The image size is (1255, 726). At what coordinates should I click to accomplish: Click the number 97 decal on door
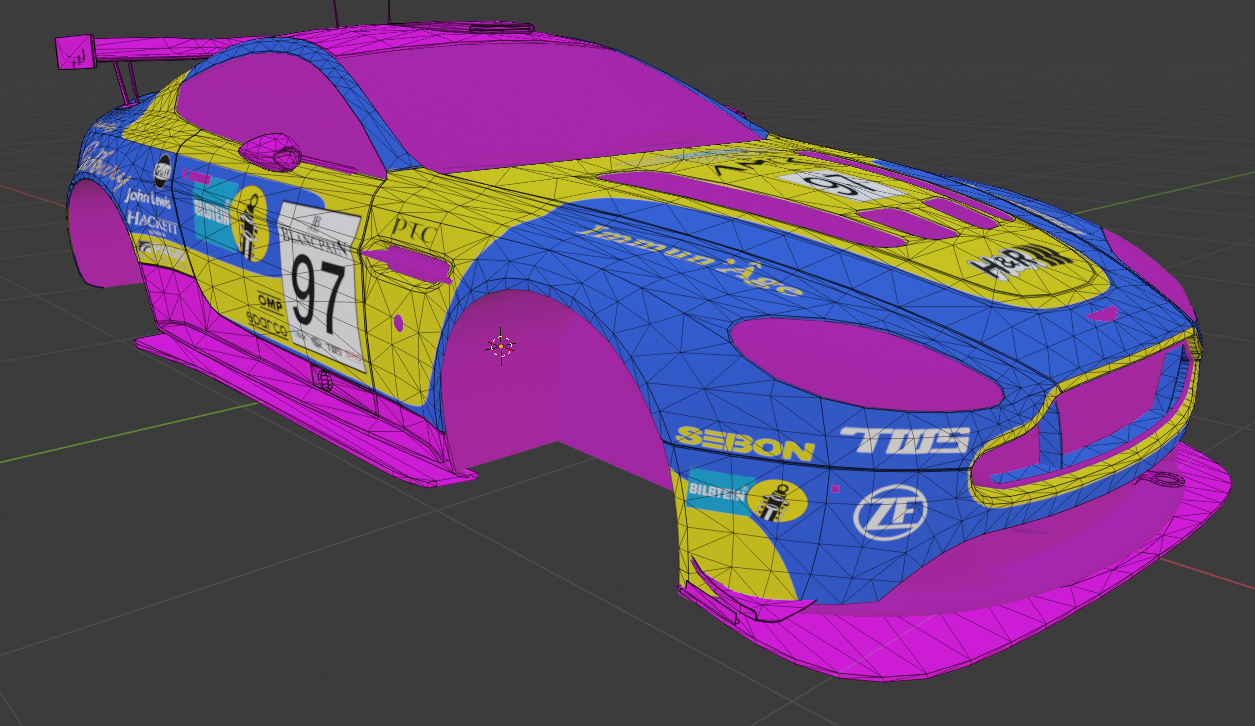pos(318,294)
